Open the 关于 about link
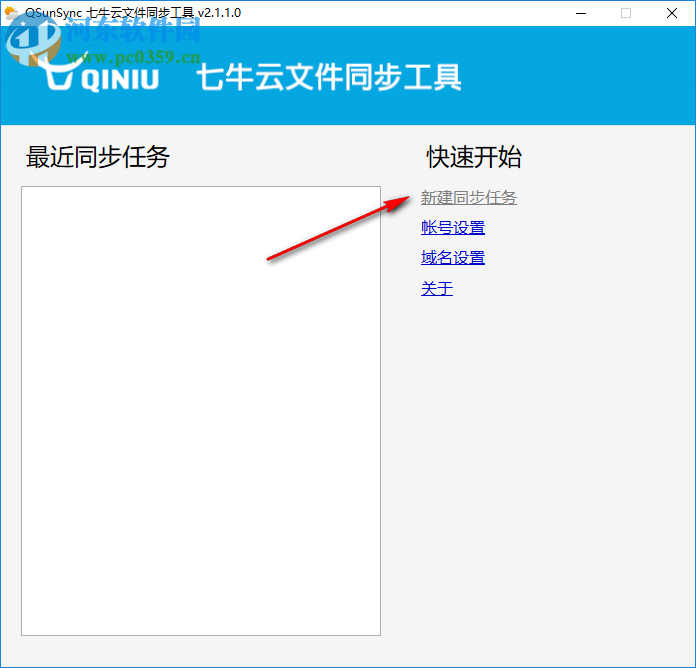The height and width of the screenshot is (668, 696). pyautogui.click(x=437, y=289)
